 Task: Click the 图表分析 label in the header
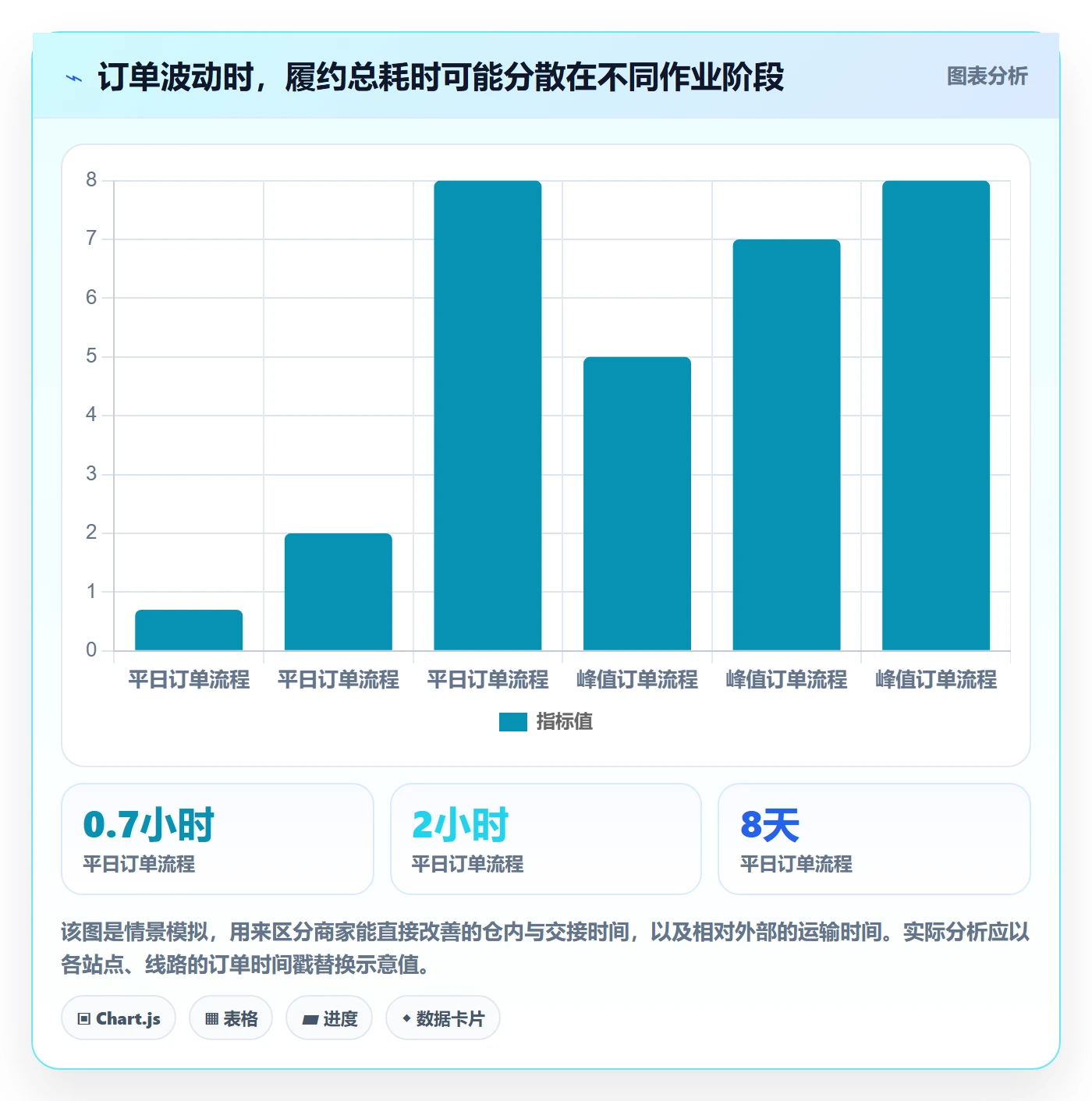click(x=987, y=76)
